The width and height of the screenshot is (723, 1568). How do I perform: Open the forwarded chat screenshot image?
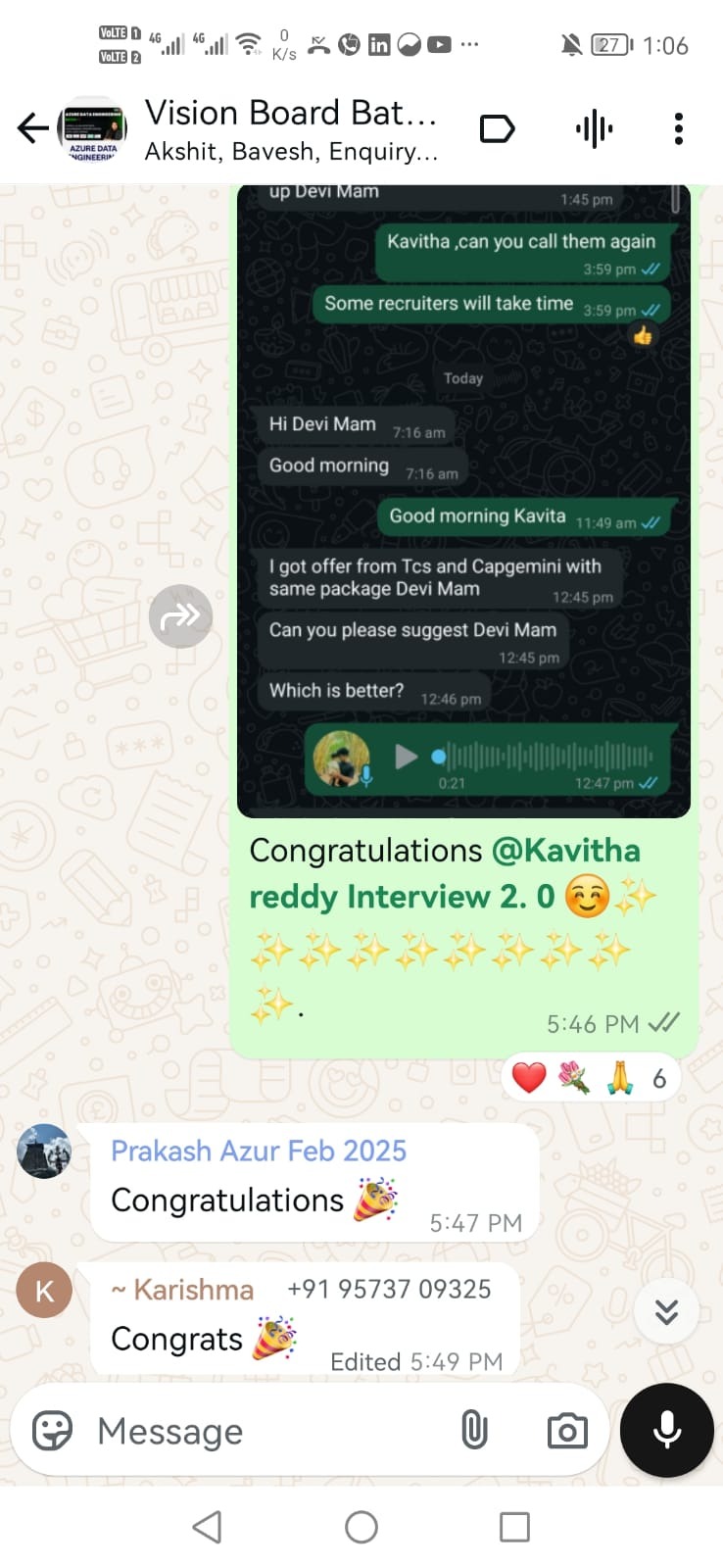pyautogui.click(x=463, y=500)
